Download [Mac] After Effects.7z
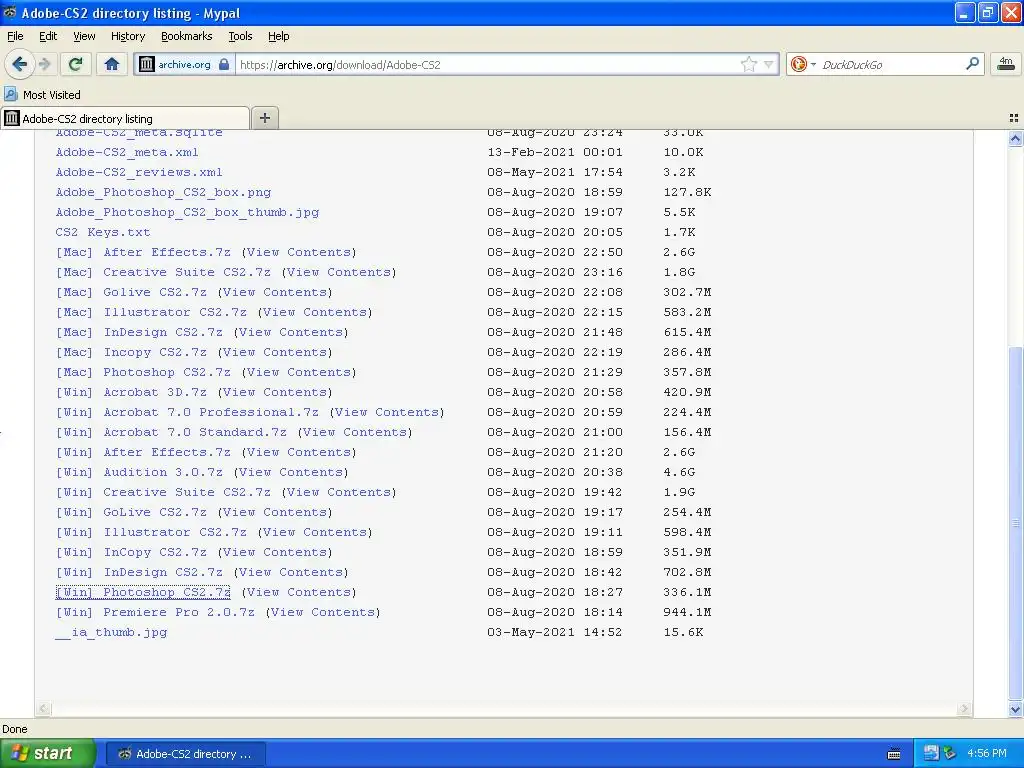 pyautogui.click(x=143, y=252)
